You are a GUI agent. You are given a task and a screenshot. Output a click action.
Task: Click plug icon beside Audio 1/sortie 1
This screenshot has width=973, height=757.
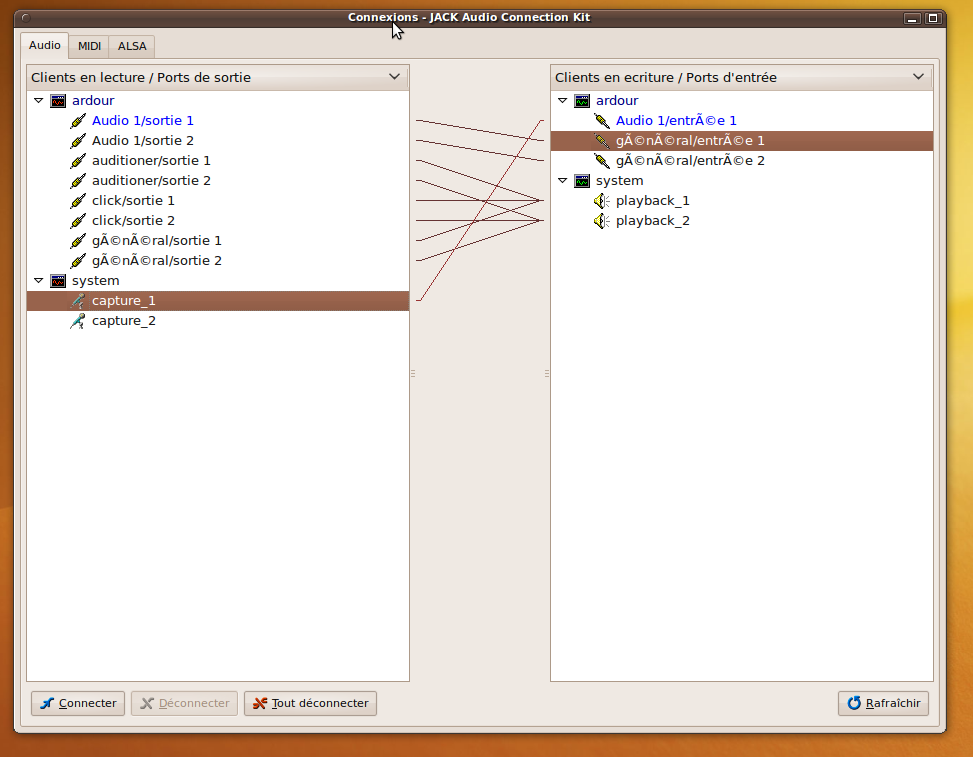pos(78,121)
